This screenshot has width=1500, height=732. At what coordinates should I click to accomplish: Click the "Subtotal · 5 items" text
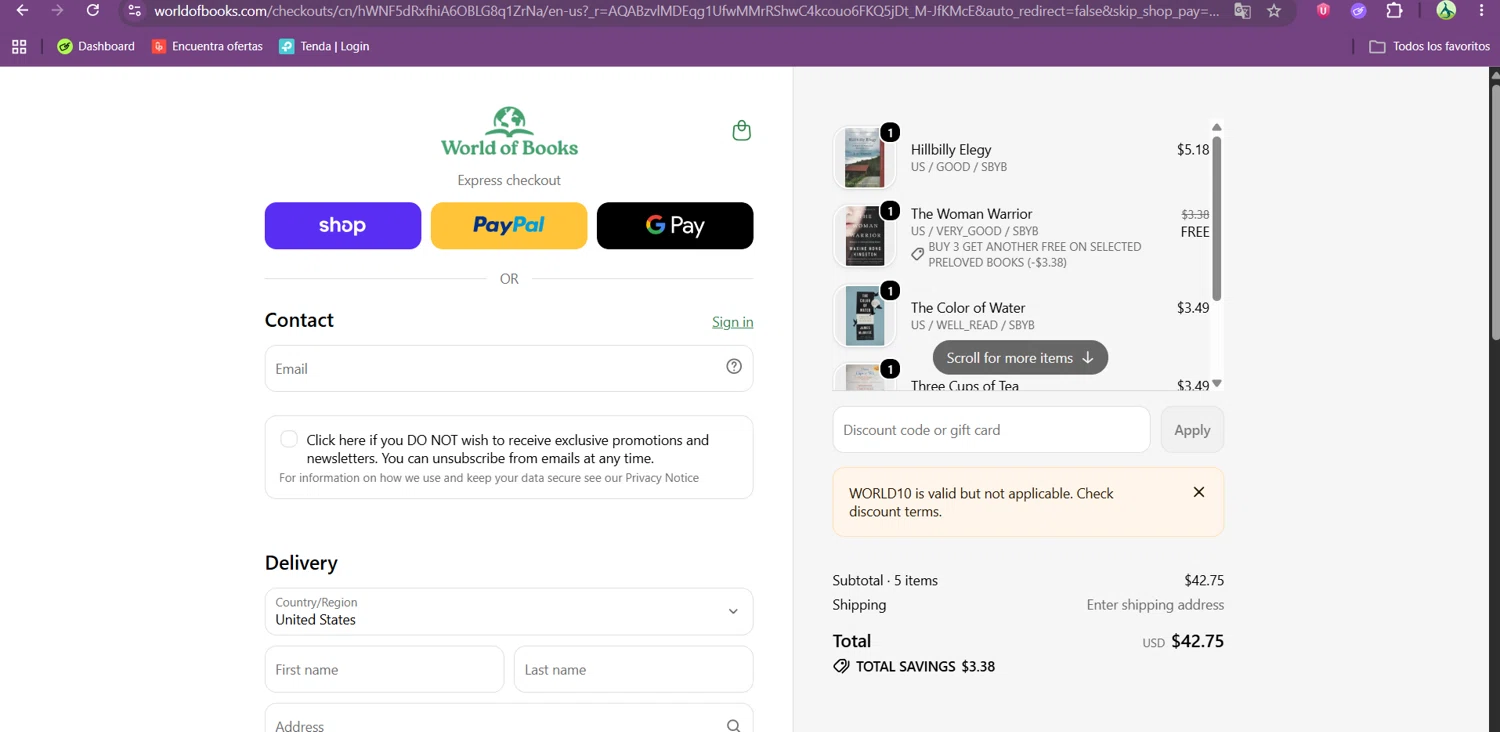coord(885,581)
